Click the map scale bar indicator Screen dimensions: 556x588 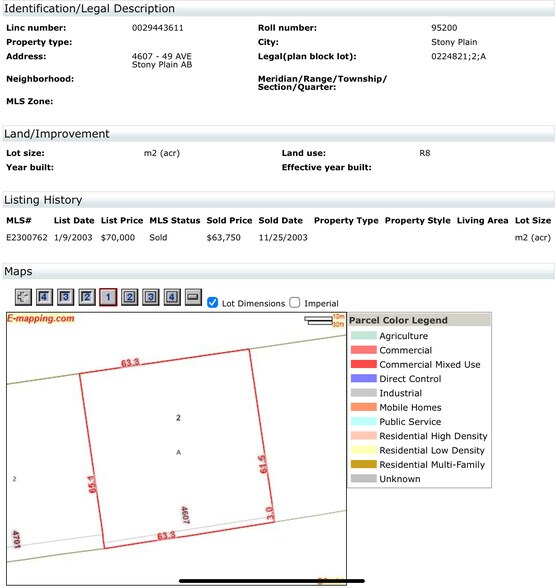318,320
